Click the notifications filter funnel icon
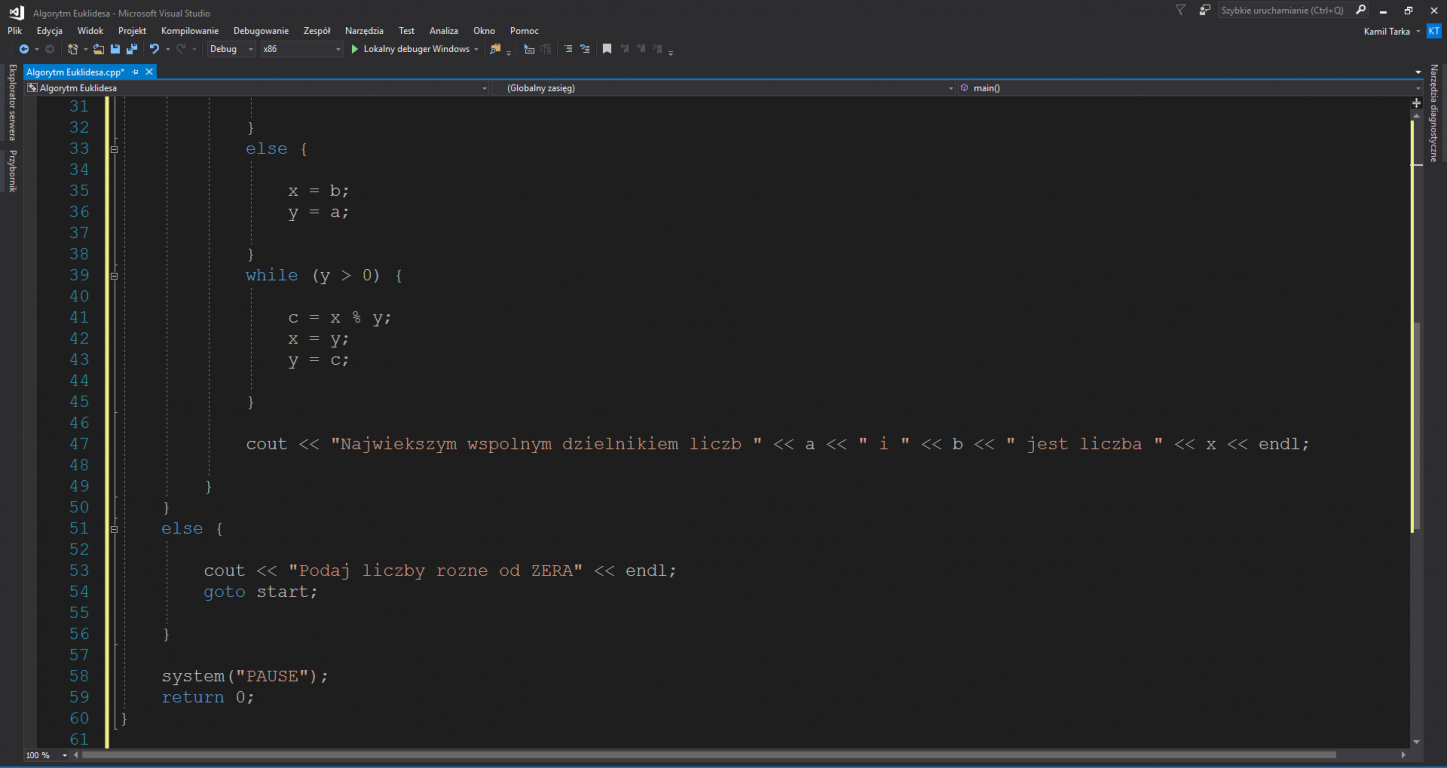The width and height of the screenshot is (1447, 768). click(x=1180, y=10)
